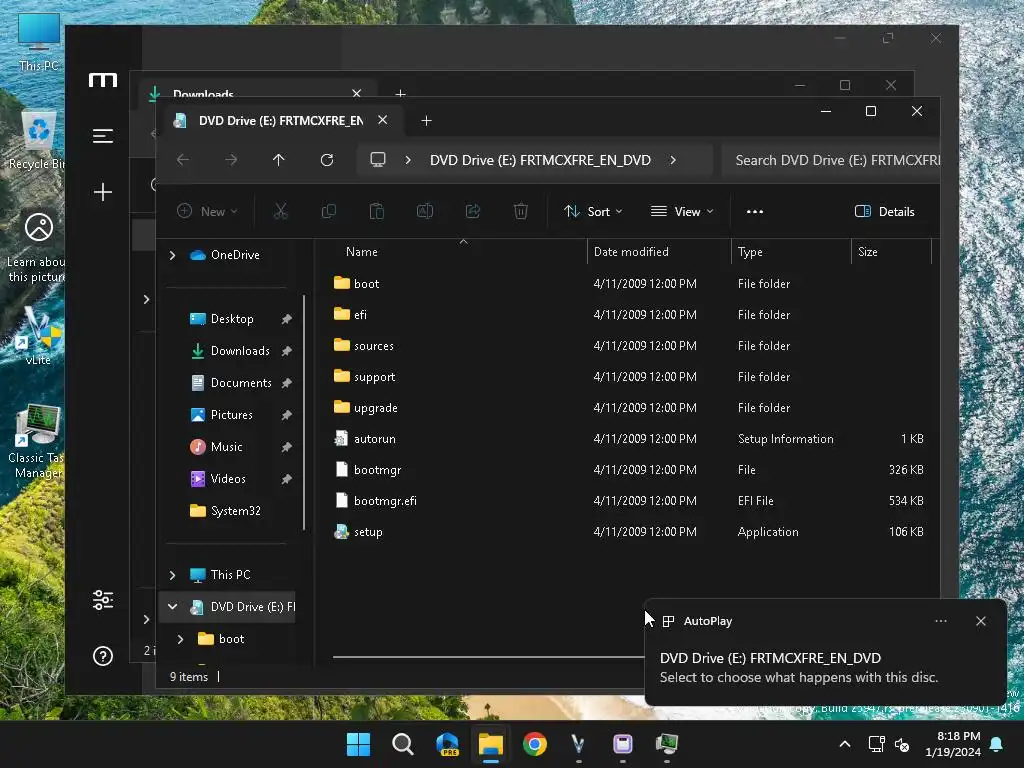Navigate up one folder level
The height and width of the screenshot is (768, 1024).
[279, 160]
